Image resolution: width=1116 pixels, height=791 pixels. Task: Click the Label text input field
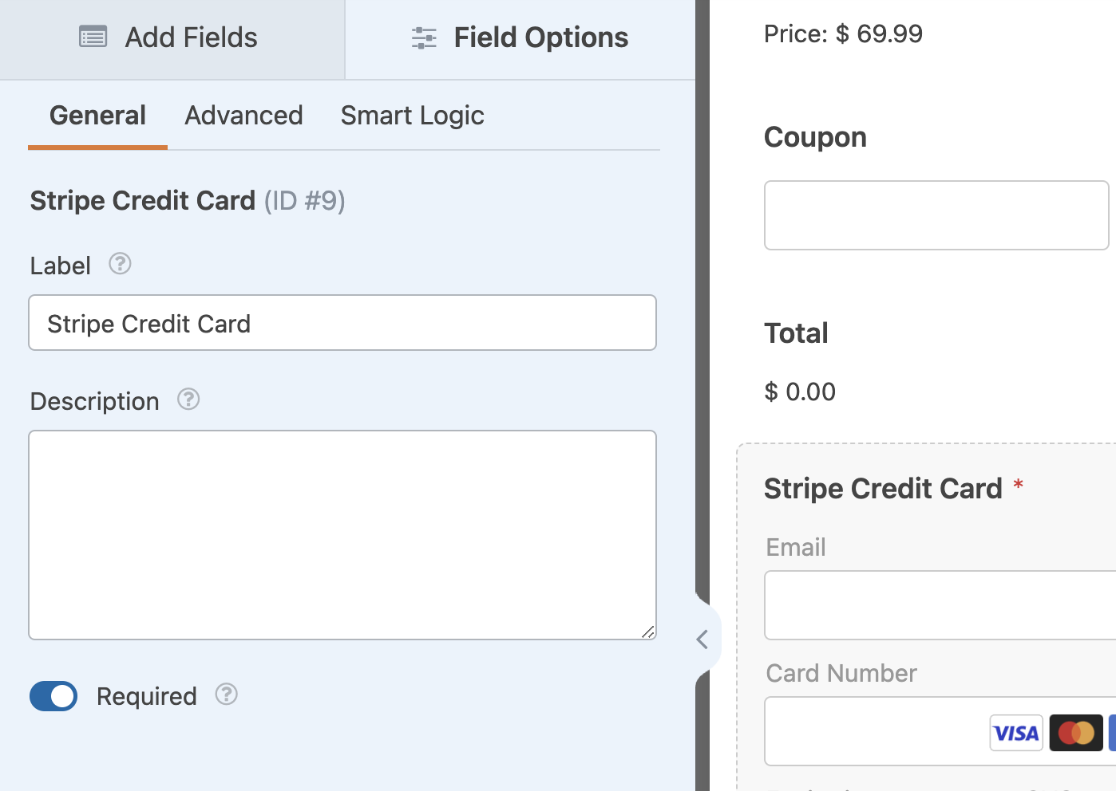coord(342,323)
